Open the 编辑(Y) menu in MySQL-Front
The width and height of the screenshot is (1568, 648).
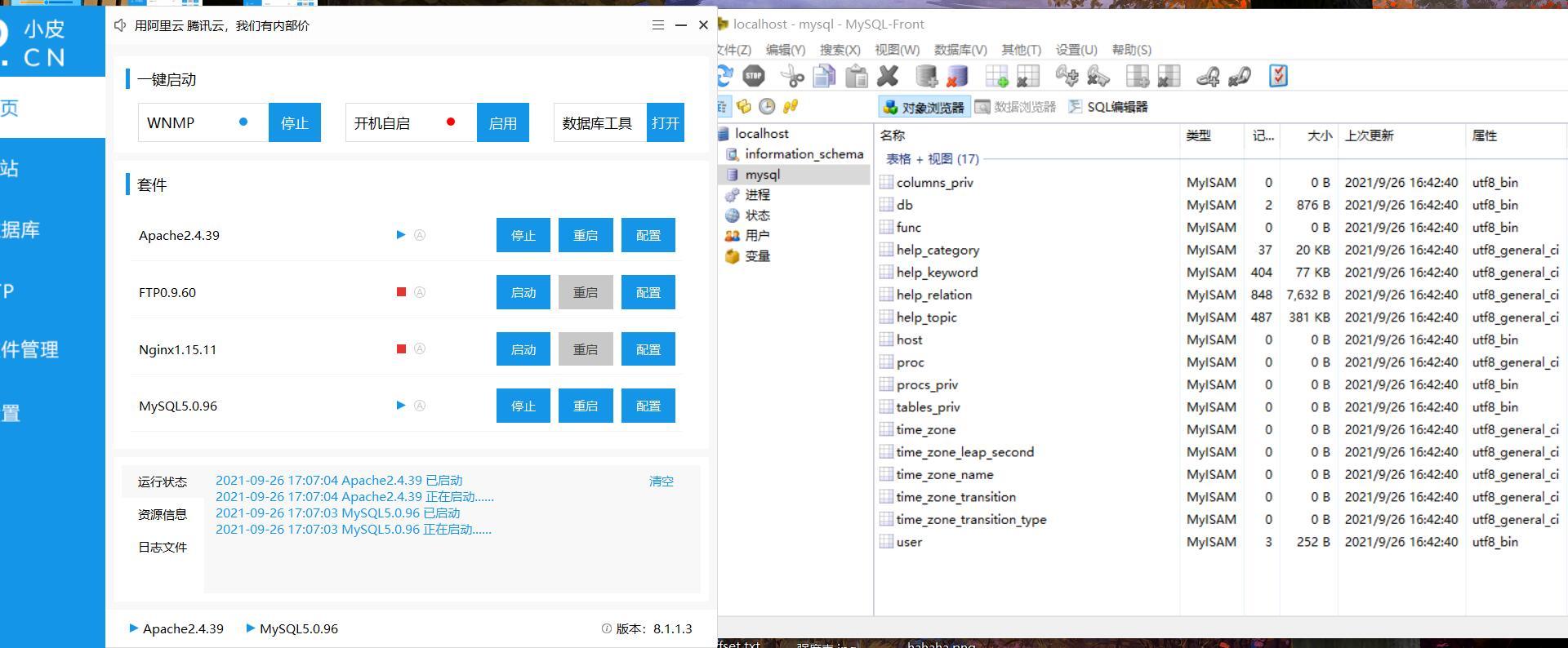click(785, 50)
